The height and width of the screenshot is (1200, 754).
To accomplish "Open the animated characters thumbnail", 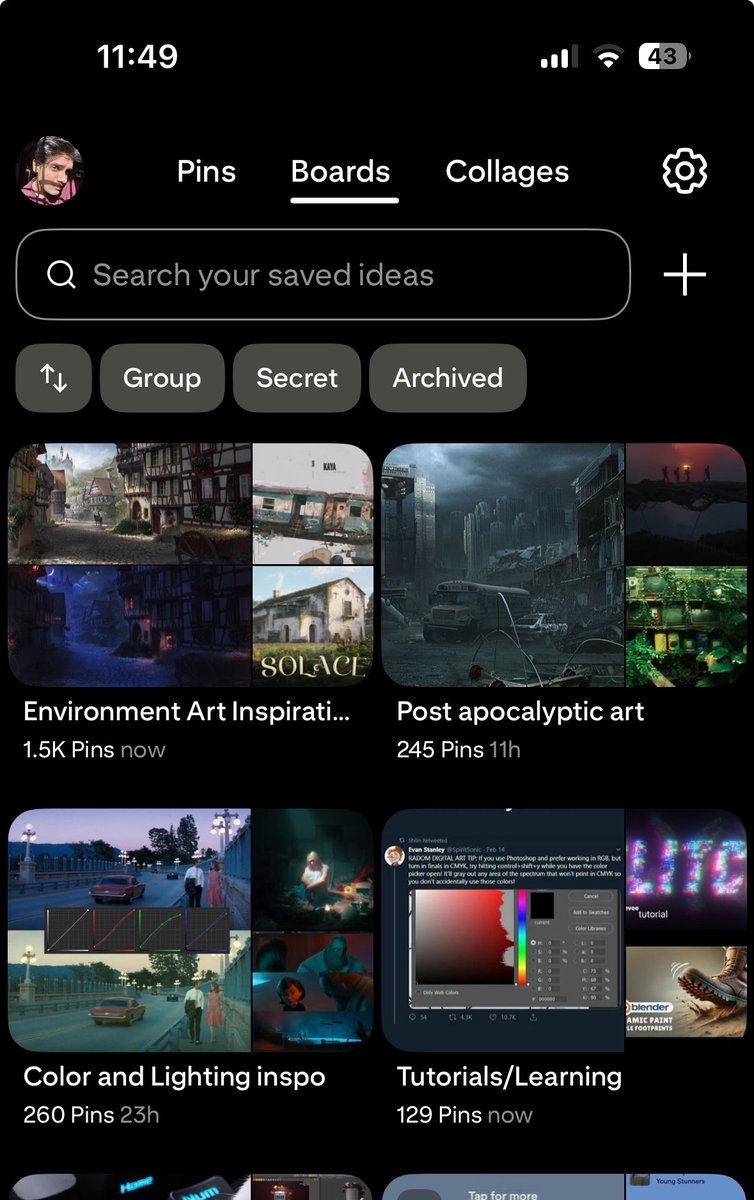I will 313,992.
